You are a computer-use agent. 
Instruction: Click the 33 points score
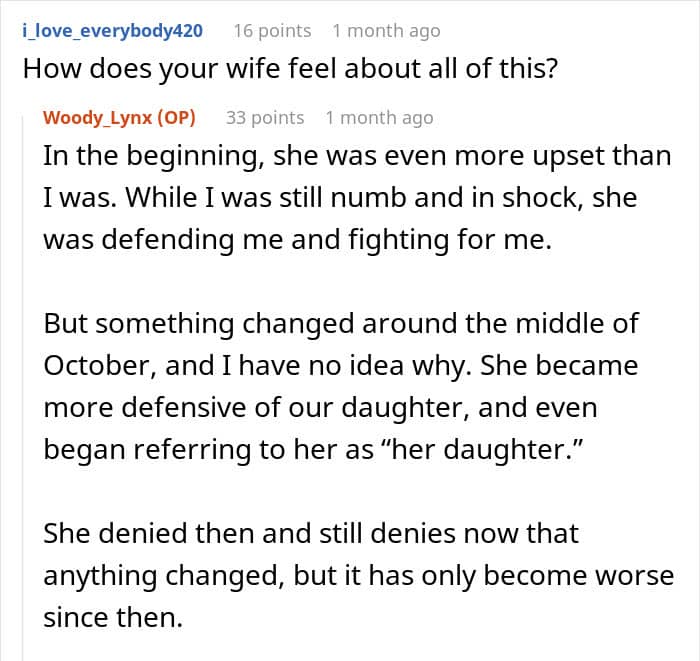tap(265, 117)
